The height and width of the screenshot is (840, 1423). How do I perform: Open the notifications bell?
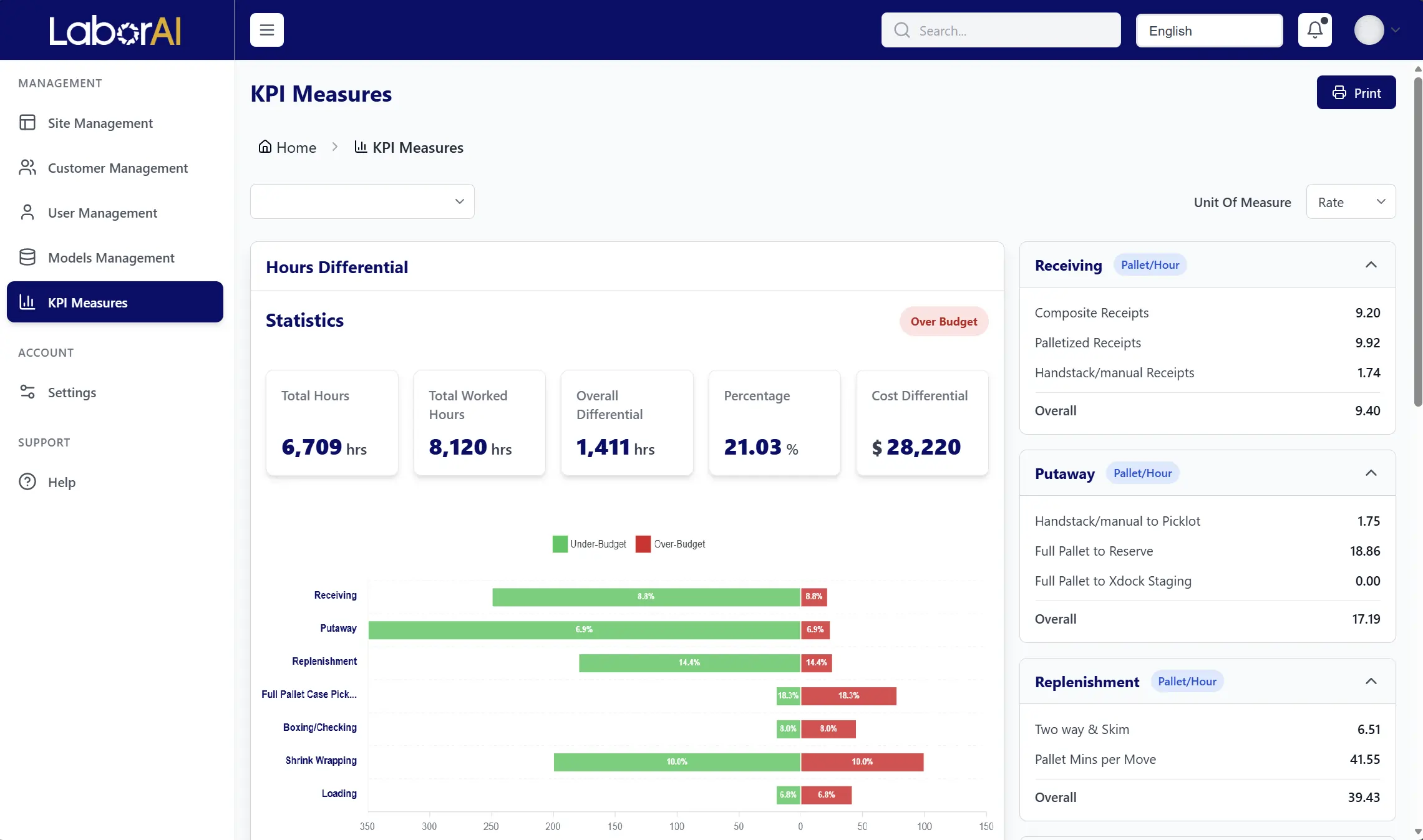pos(1314,30)
